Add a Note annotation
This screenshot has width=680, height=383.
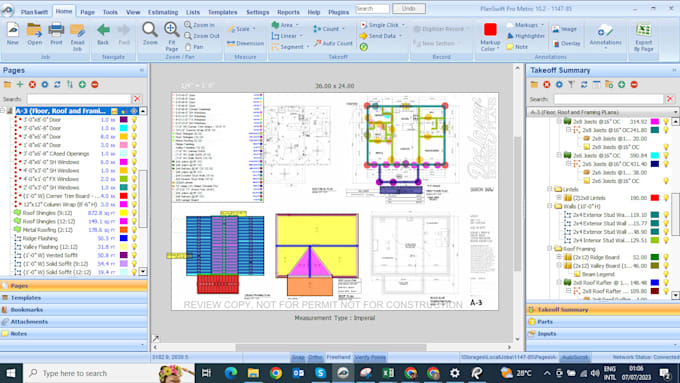517,46
